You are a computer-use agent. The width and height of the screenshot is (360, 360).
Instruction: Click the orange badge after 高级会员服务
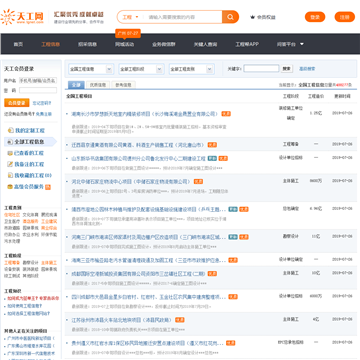tap(48, 187)
